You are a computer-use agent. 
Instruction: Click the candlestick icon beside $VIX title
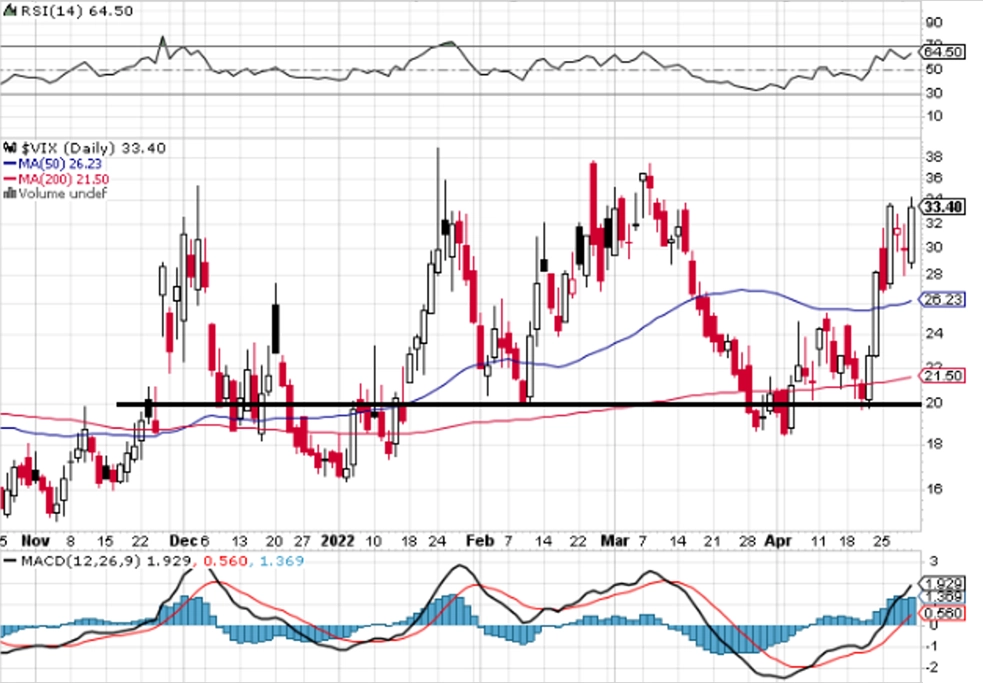[10, 149]
